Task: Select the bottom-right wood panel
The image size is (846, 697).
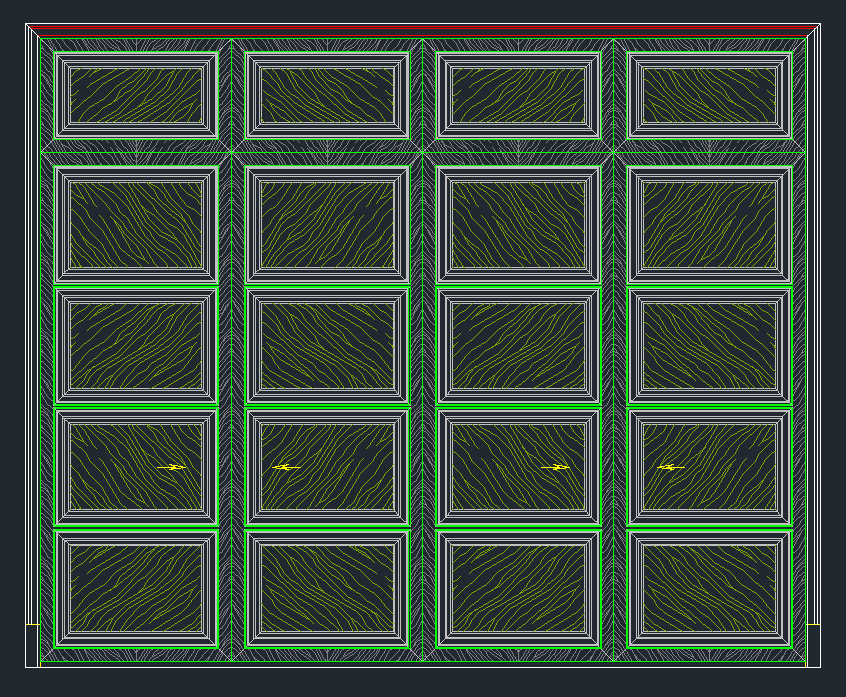Action: [x=709, y=588]
